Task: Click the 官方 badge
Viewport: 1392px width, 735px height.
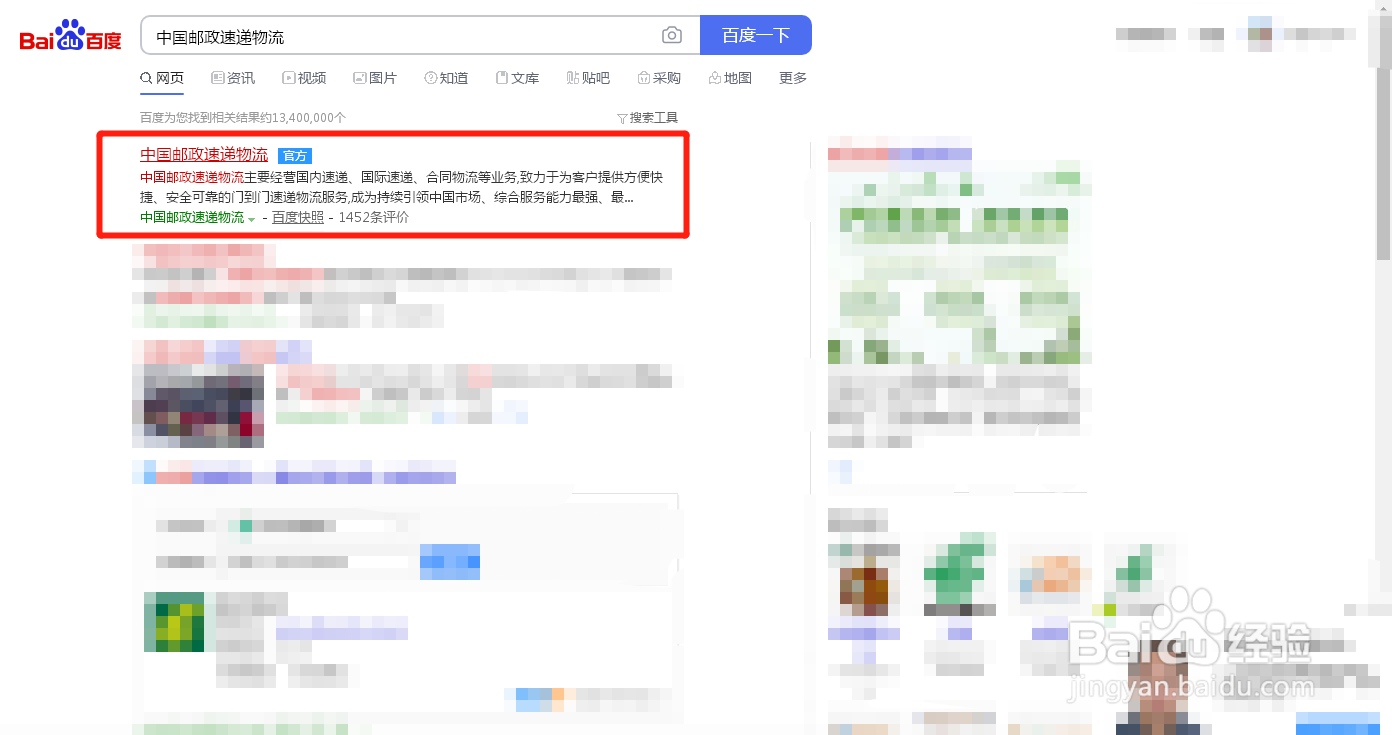Action: coord(295,156)
